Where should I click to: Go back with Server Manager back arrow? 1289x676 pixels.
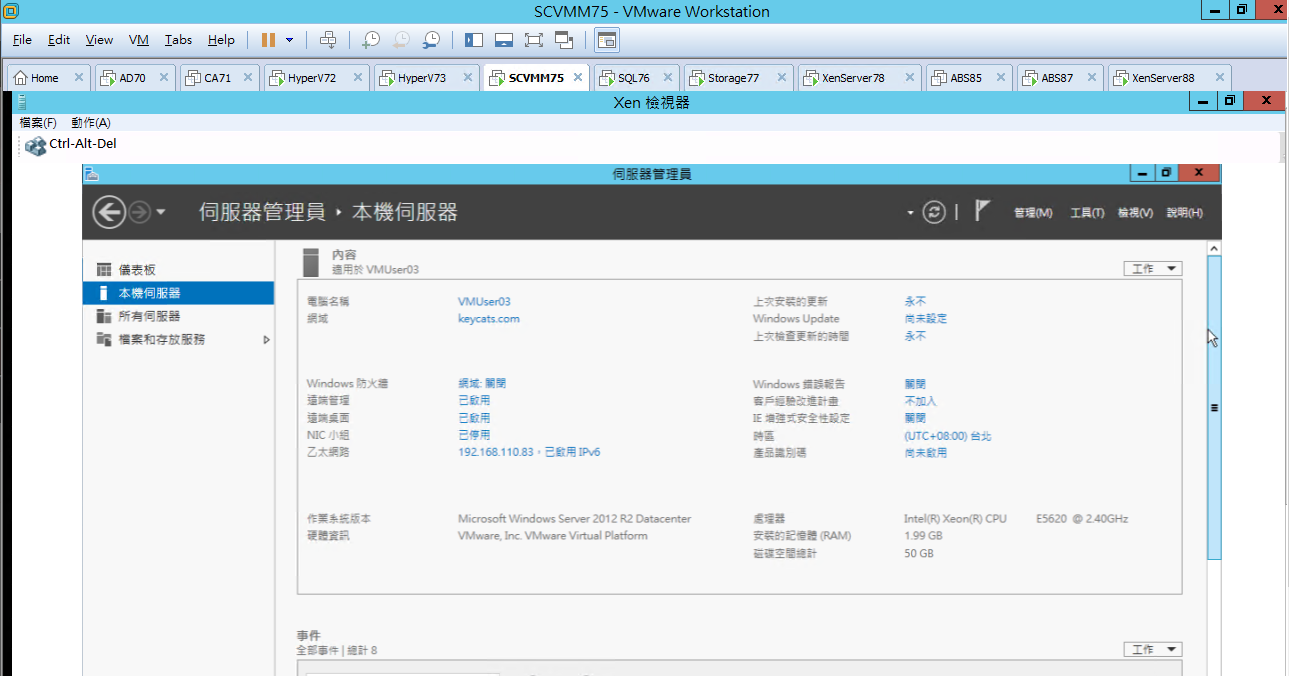(x=109, y=212)
